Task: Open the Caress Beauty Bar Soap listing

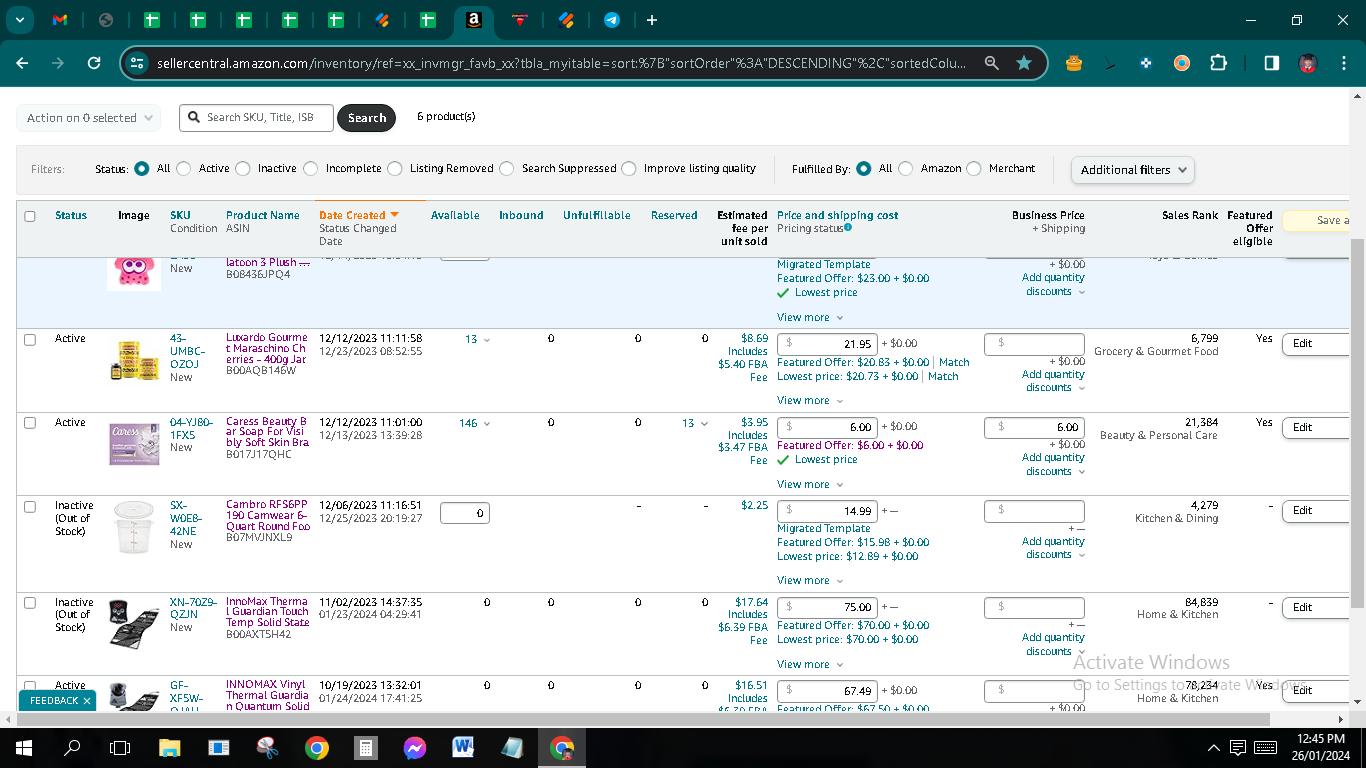Action: click(267, 432)
